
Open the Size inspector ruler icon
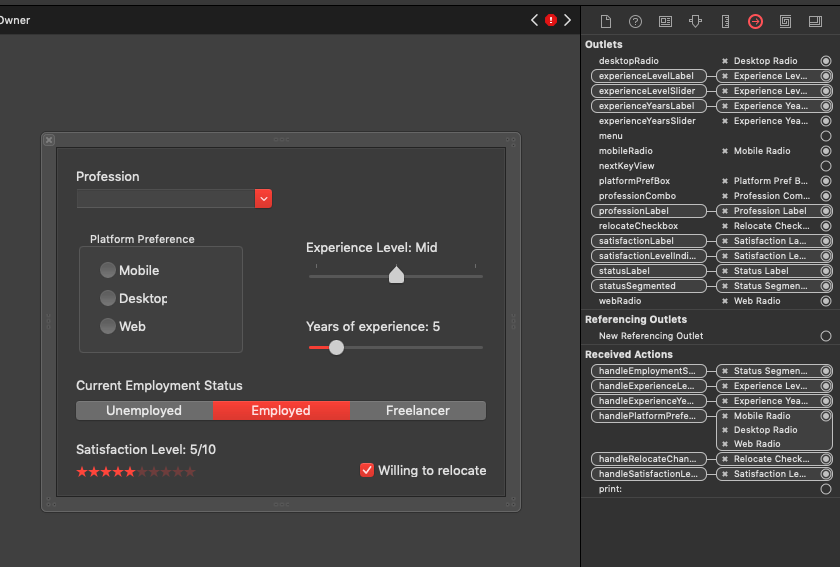tap(725, 21)
